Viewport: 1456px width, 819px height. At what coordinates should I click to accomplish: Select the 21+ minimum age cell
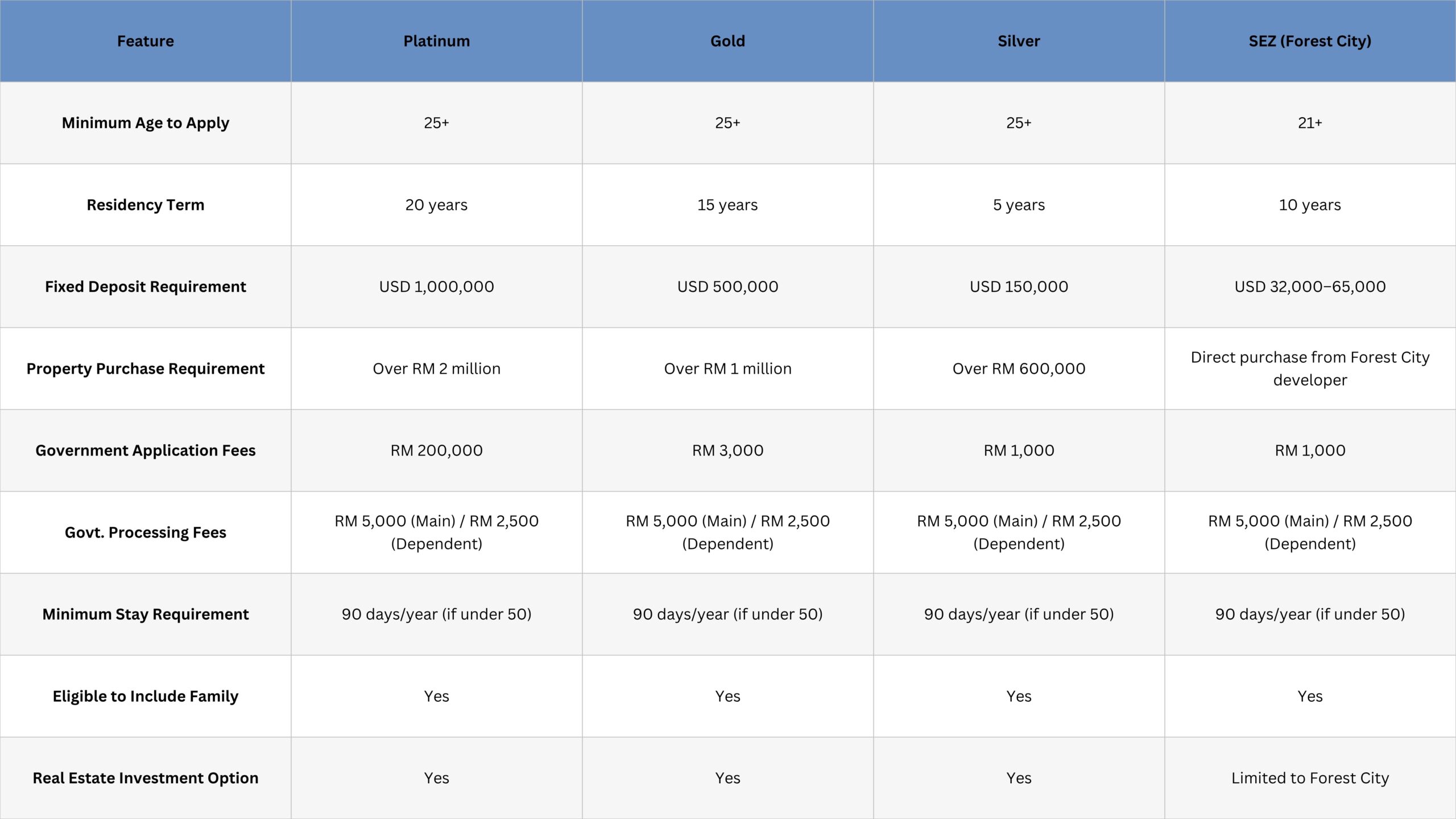pyautogui.click(x=1310, y=123)
